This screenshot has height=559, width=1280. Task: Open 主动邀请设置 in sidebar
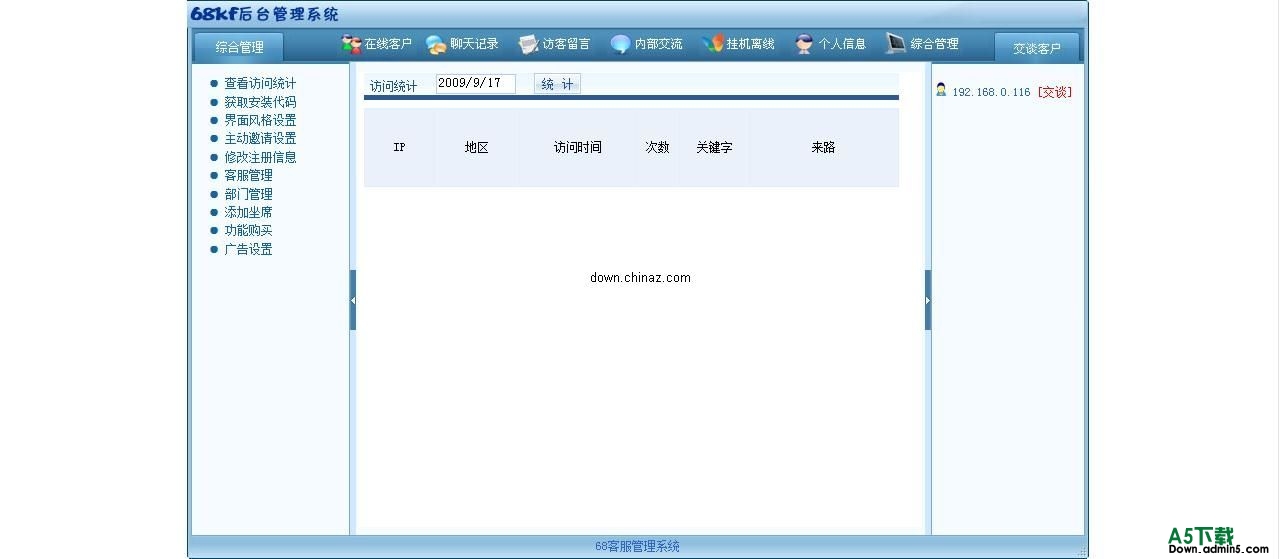tap(260, 139)
